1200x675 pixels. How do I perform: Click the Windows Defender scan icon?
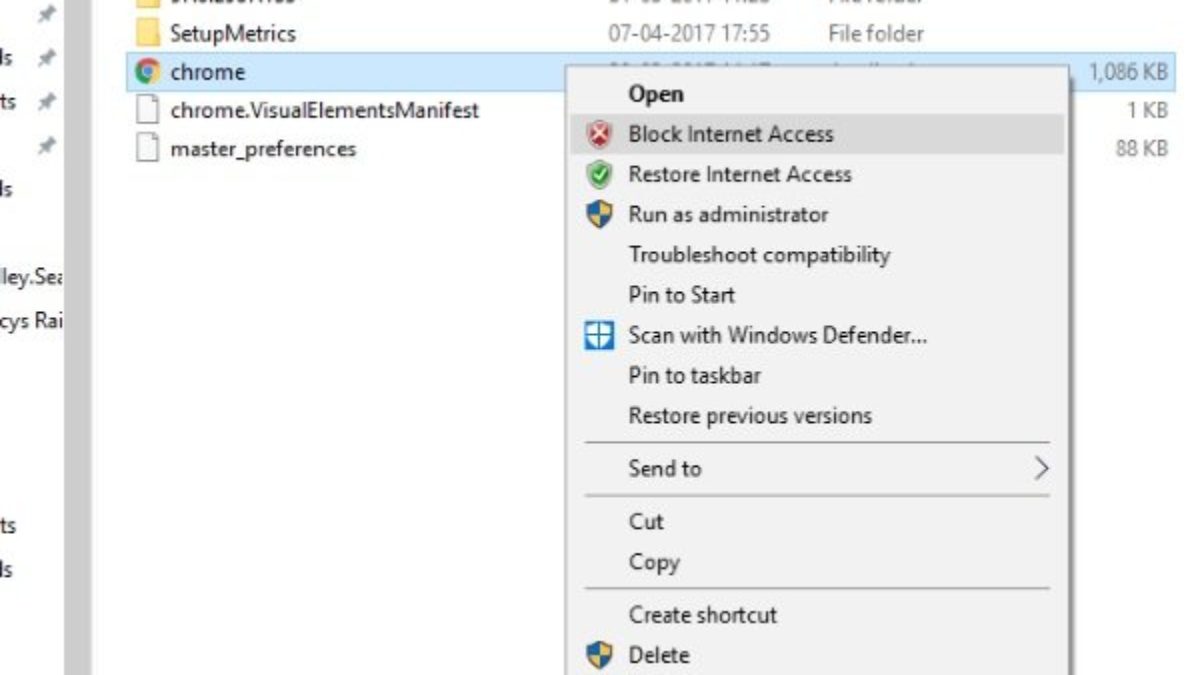[x=599, y=336]
